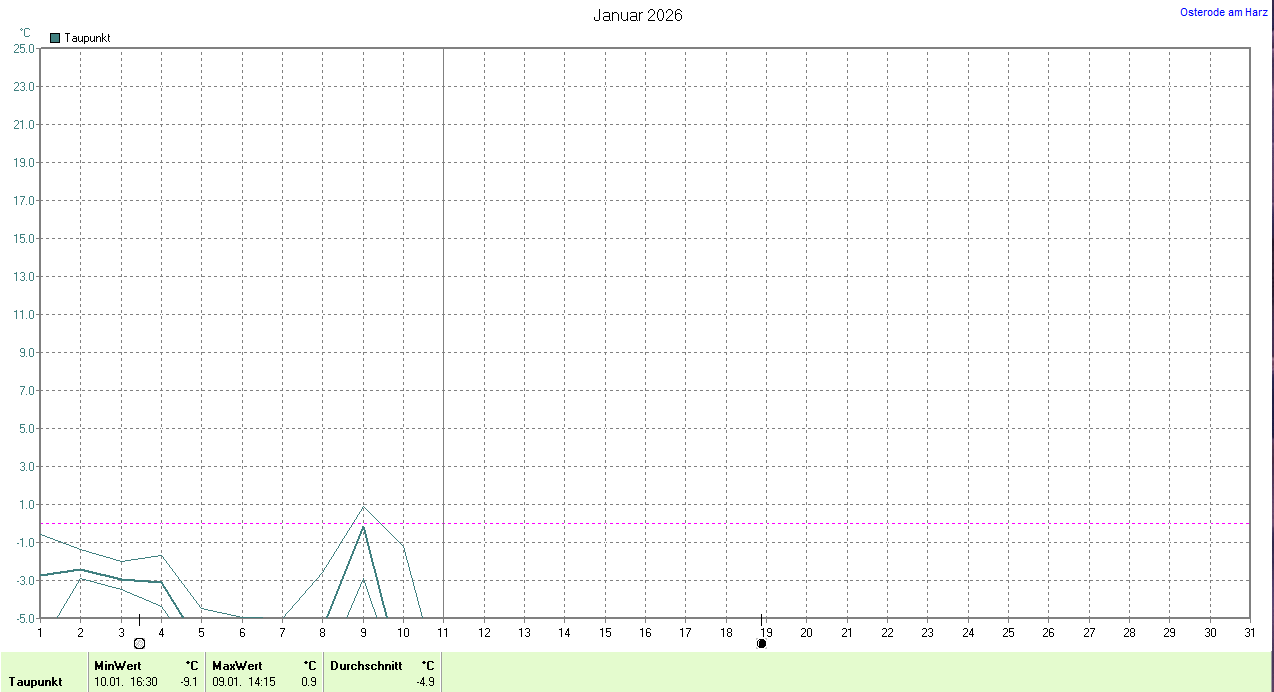This screenshot has width=1274, height=692.
Task: Click the minimum value -9.1 cell
Action: [x=188, y=682]
